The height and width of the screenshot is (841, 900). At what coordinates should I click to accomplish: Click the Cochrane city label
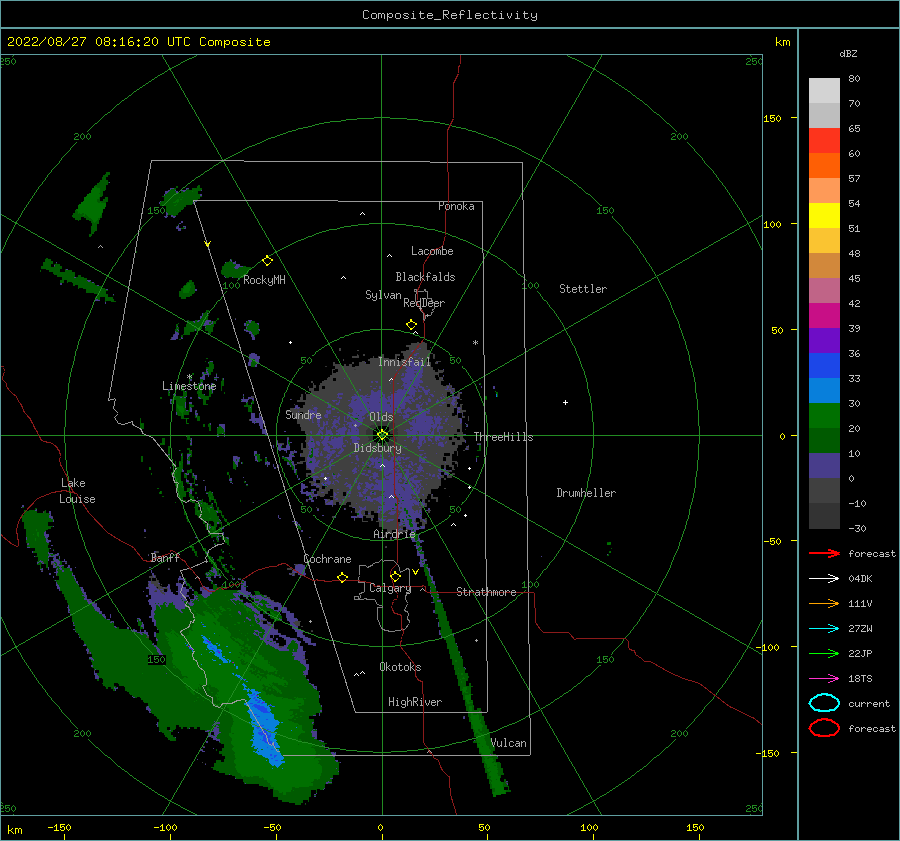pos(327,559)
